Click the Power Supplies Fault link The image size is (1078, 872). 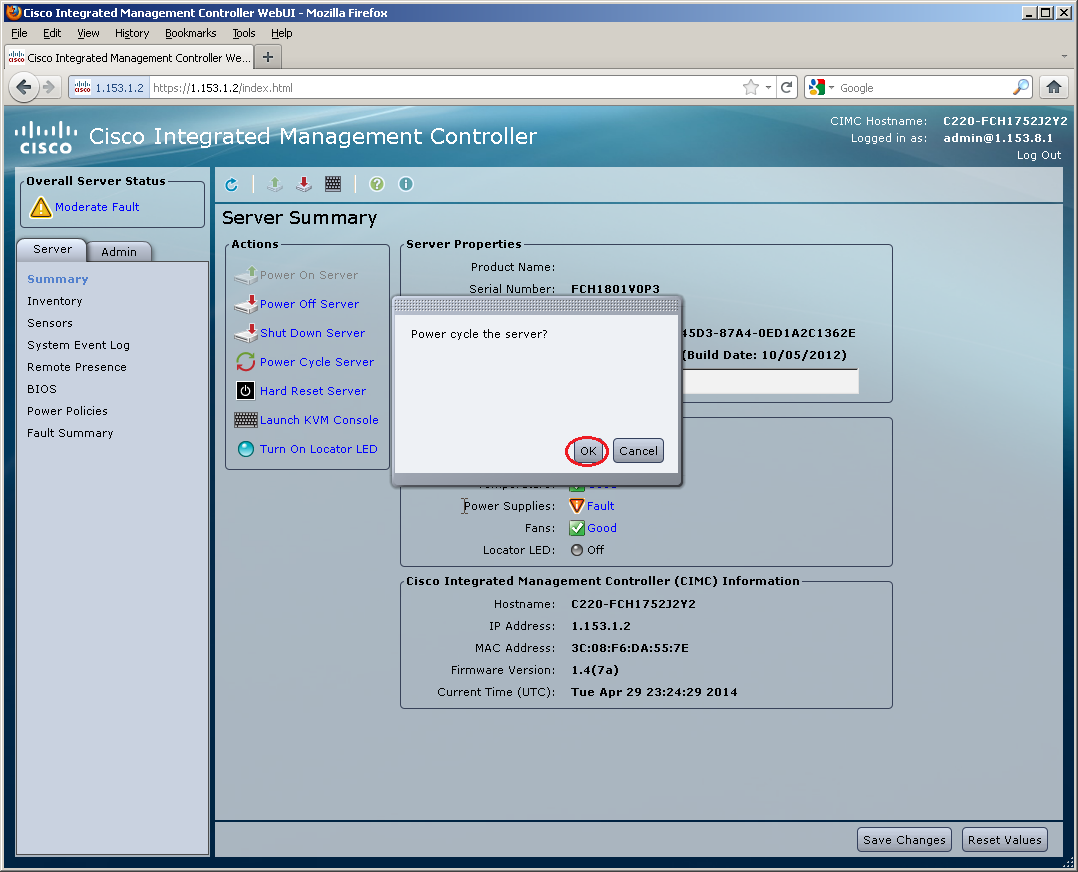tap(600, 506)
